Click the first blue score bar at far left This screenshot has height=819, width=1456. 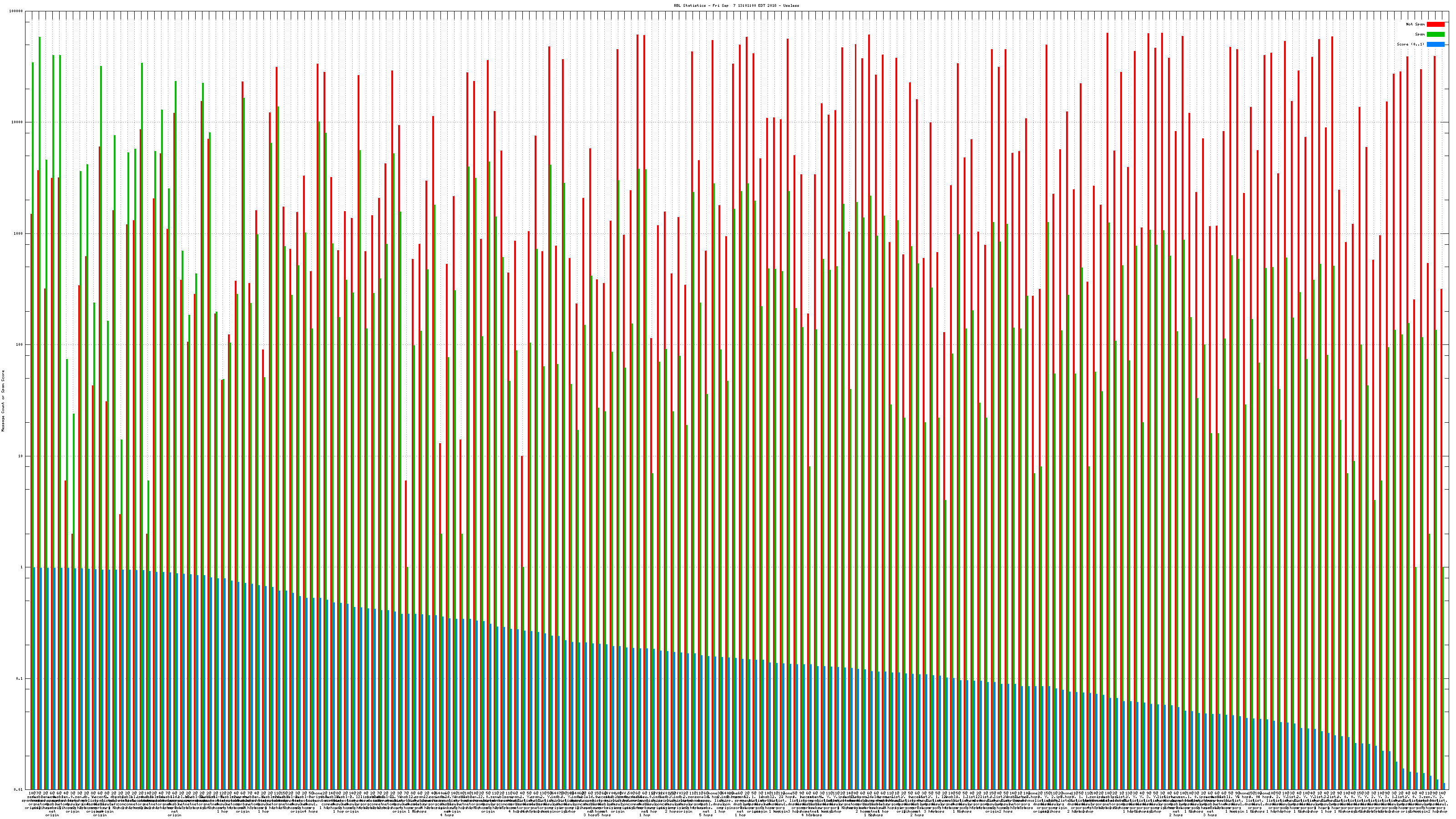point(35,678)
